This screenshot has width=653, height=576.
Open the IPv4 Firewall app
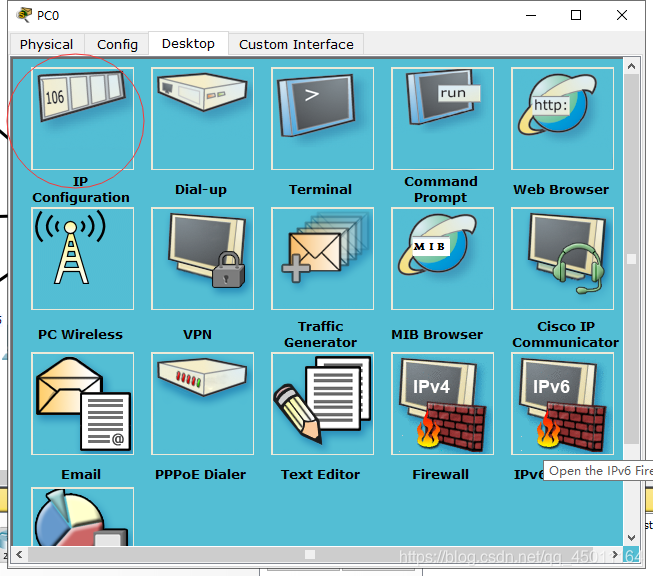point(442,404)
